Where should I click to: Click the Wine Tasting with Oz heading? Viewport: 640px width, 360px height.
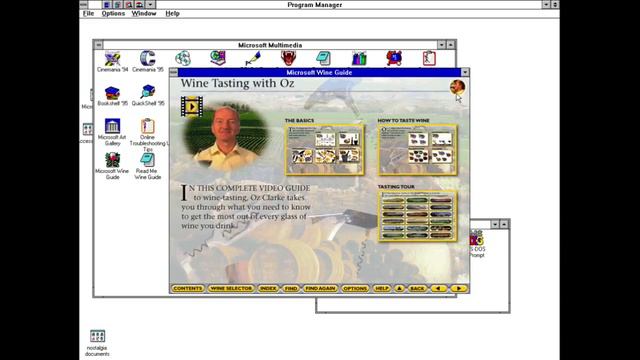237,83
